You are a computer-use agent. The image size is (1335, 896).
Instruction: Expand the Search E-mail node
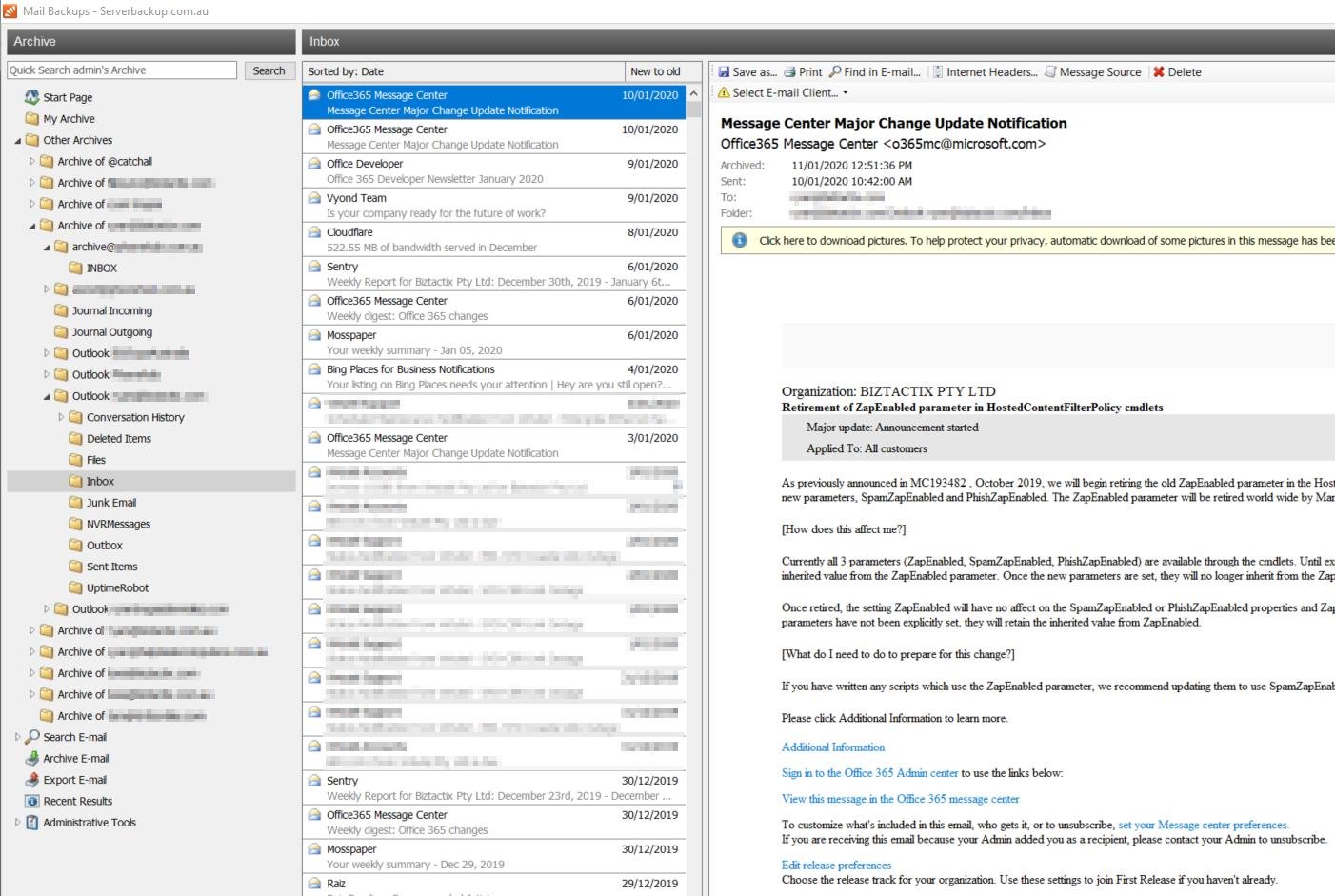click(17, 737)
